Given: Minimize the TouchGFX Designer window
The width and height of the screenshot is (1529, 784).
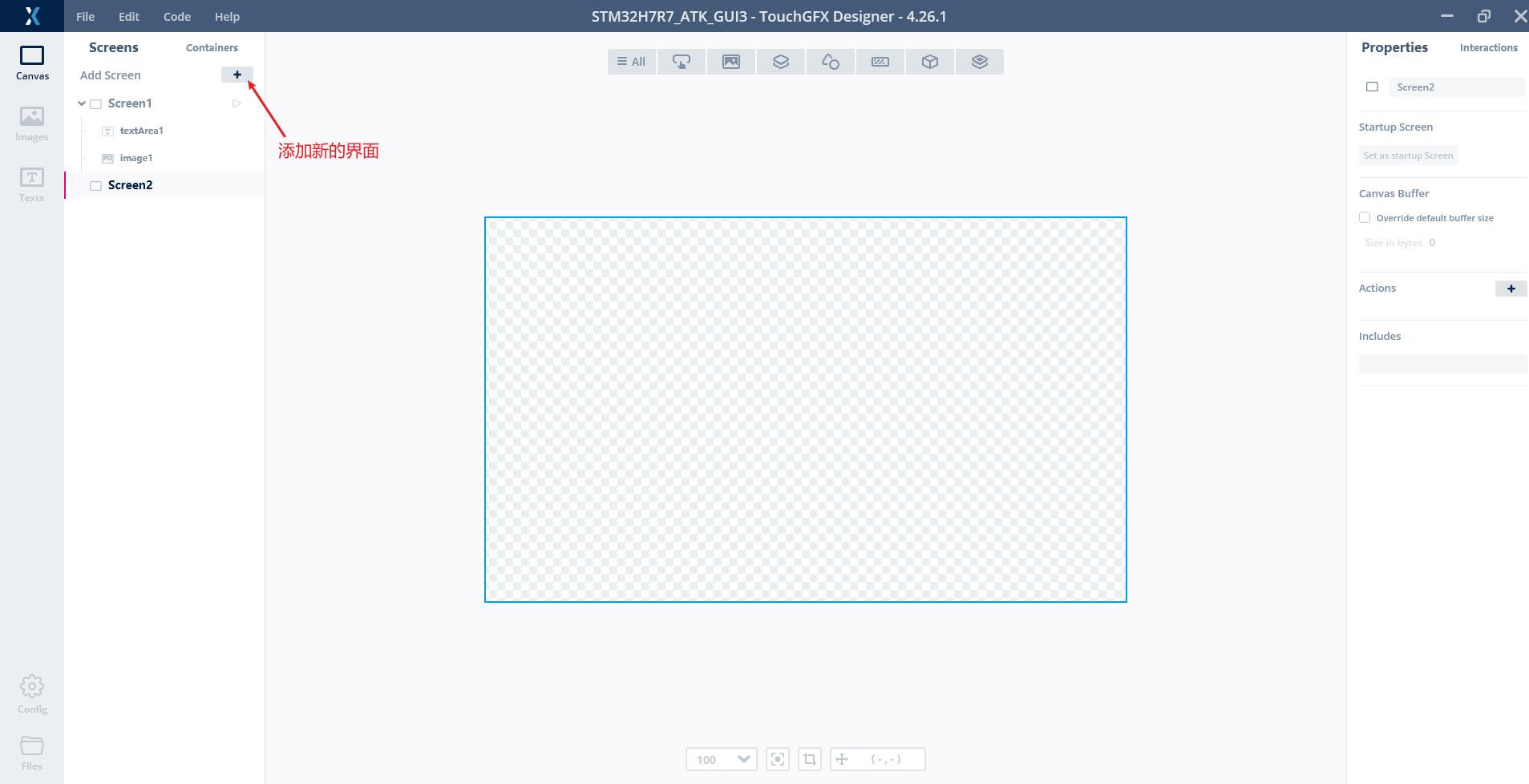Looking at the screenshot, I should (x=1447, y=16).
